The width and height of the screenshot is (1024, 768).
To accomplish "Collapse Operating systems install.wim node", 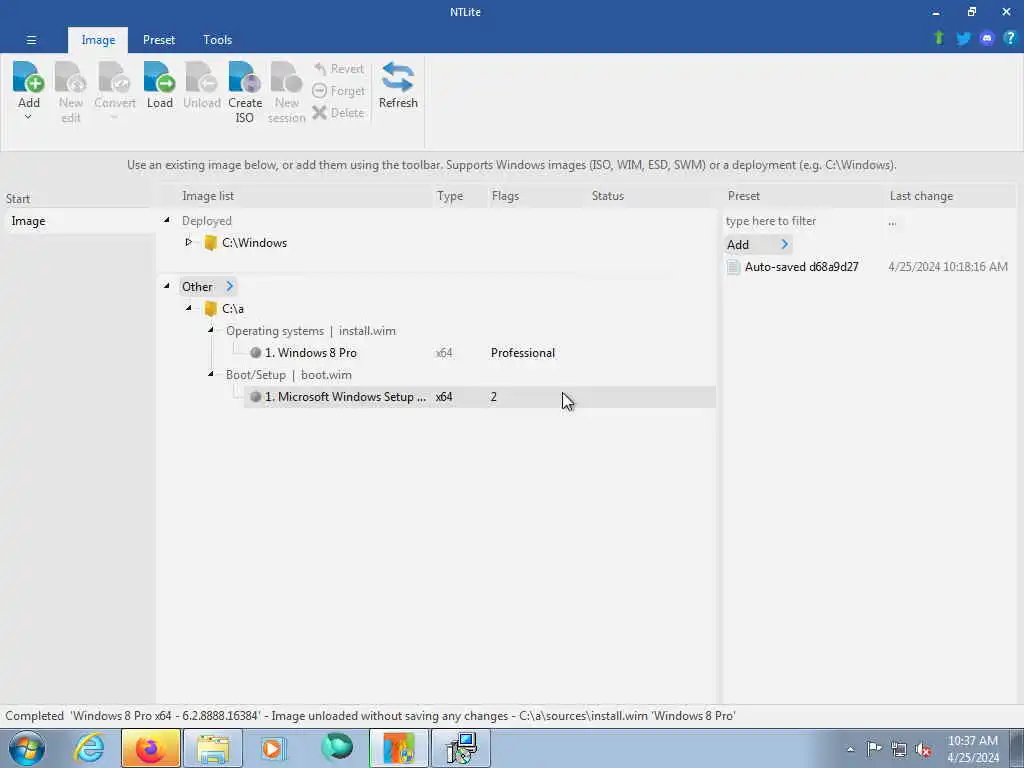I will coord(210,330).
